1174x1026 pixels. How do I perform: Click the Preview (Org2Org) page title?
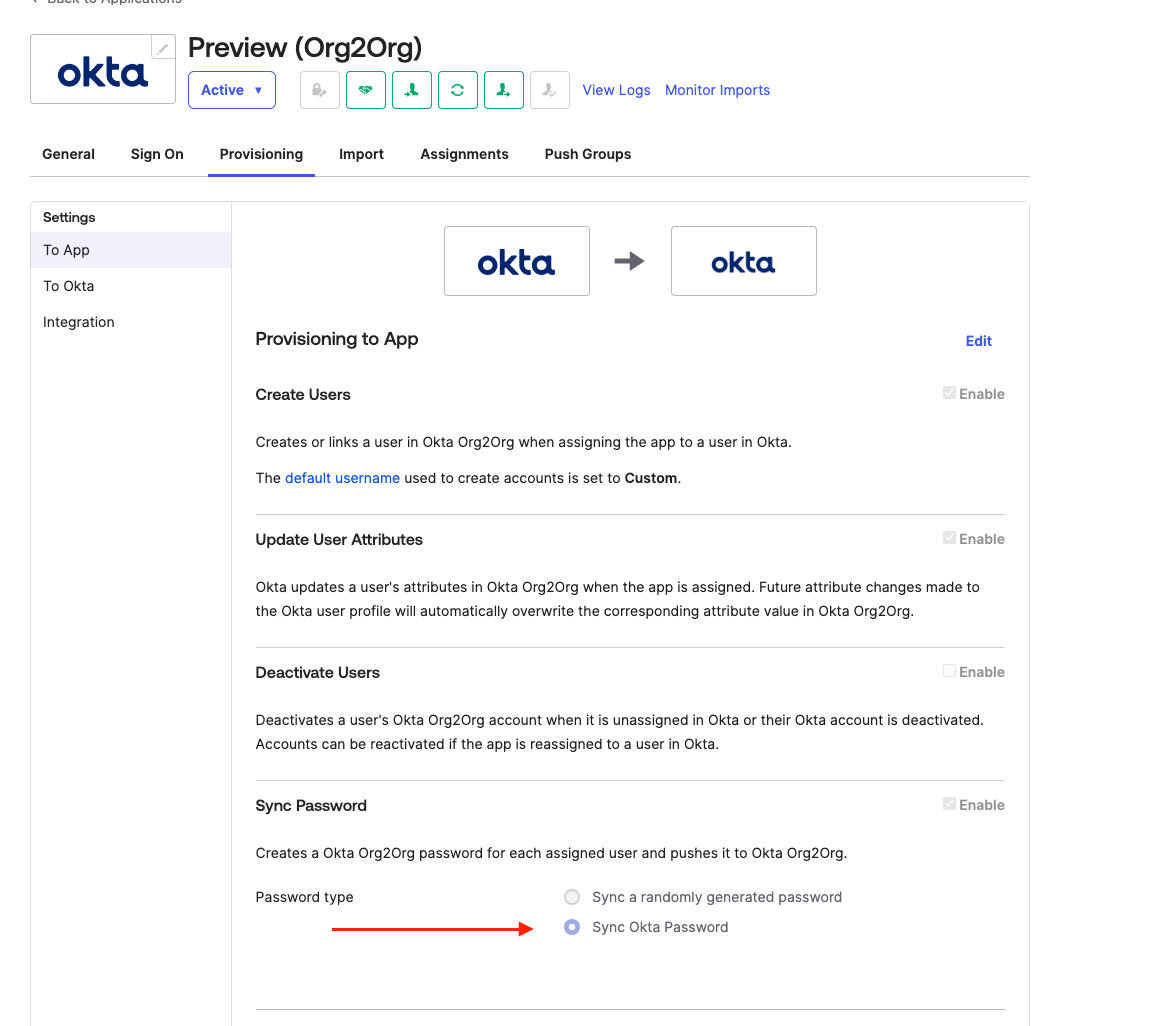305,48
